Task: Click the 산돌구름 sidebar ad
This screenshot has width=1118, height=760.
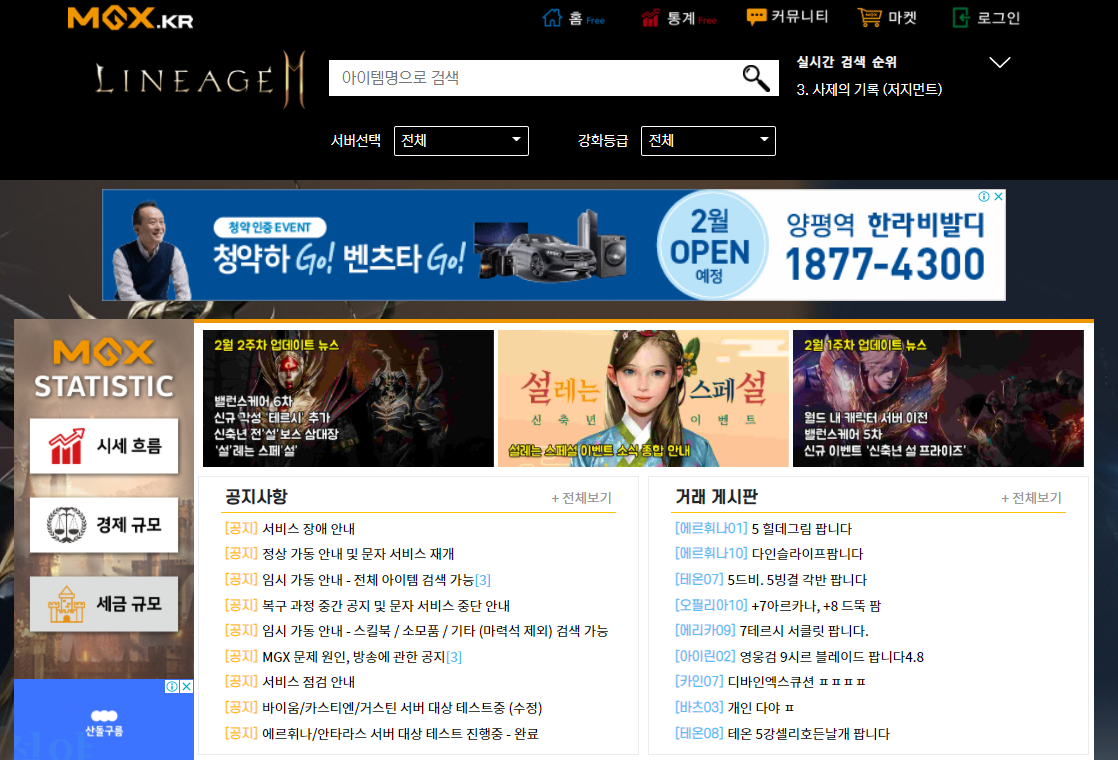Action: click(x=104, y=719)
